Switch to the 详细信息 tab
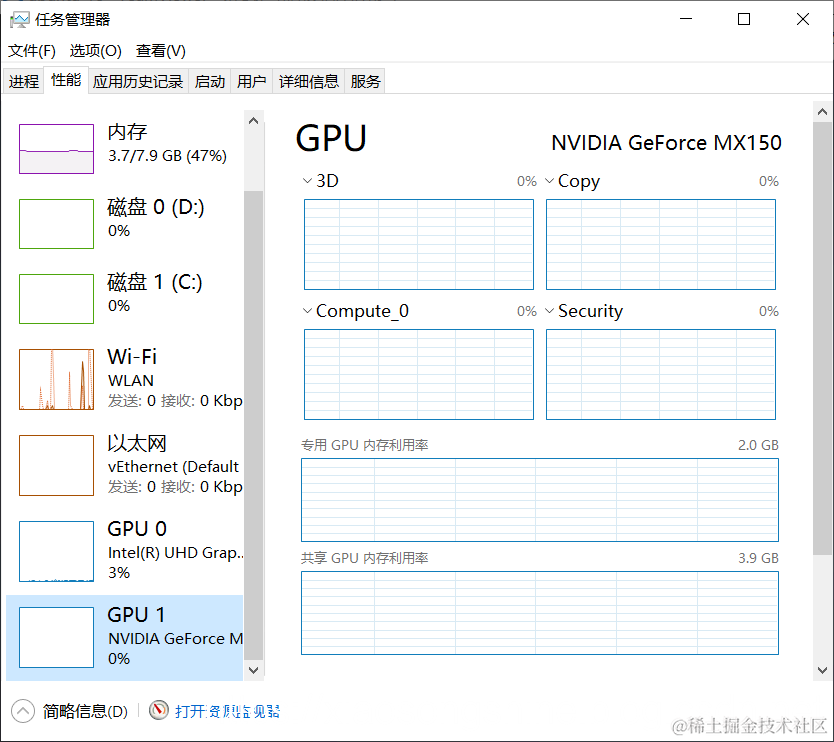The image size is (834, 742). [x=308, y=81]
